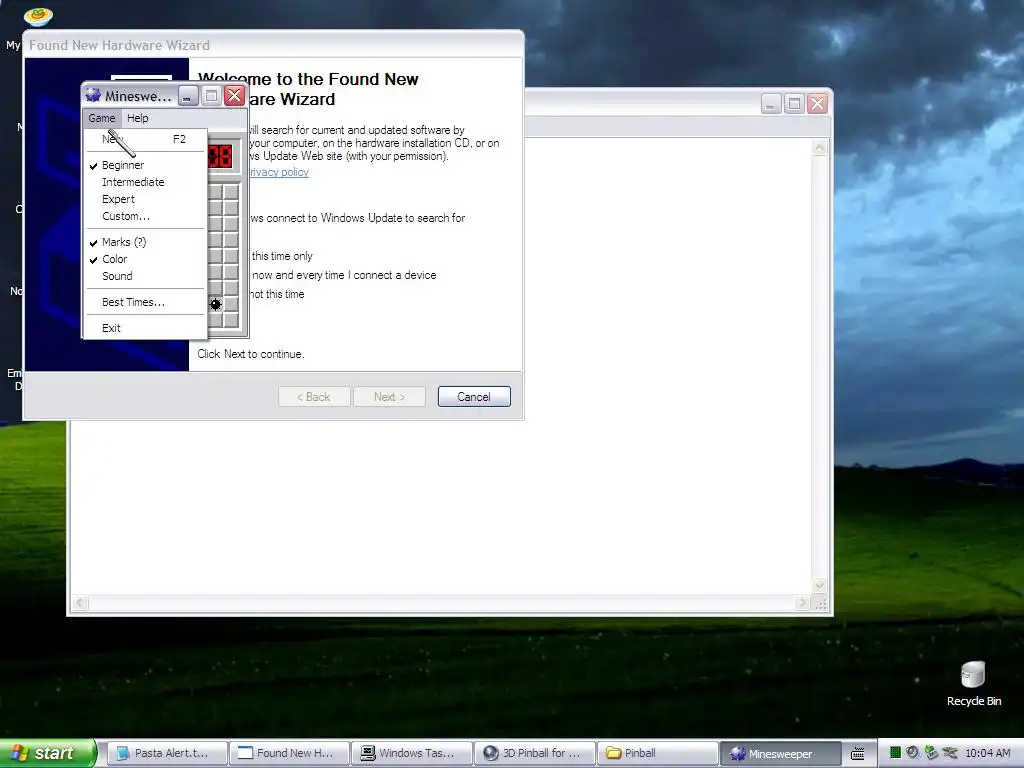This screenshot has height=768, width=1024.
Task: Click the horizontal scrollbar right arrow
Action: (803, 603)
